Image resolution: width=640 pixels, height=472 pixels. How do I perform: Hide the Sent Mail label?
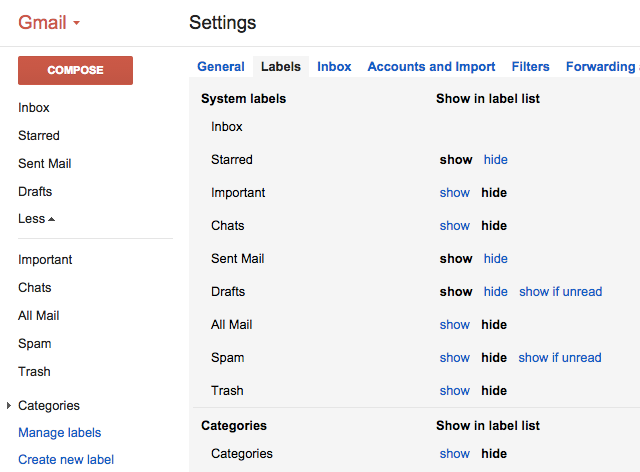coord(496,258)
